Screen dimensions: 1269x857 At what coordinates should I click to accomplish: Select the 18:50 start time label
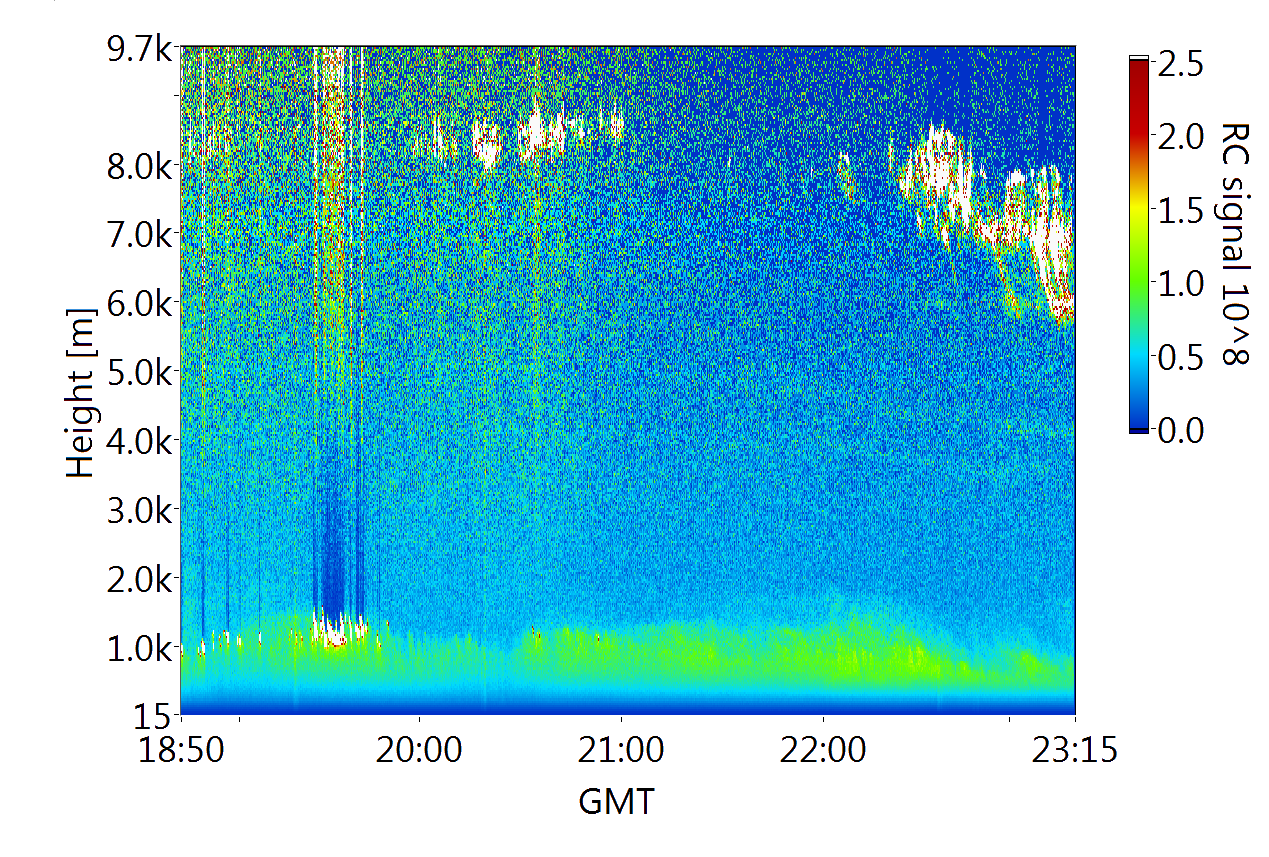point(181,750)
